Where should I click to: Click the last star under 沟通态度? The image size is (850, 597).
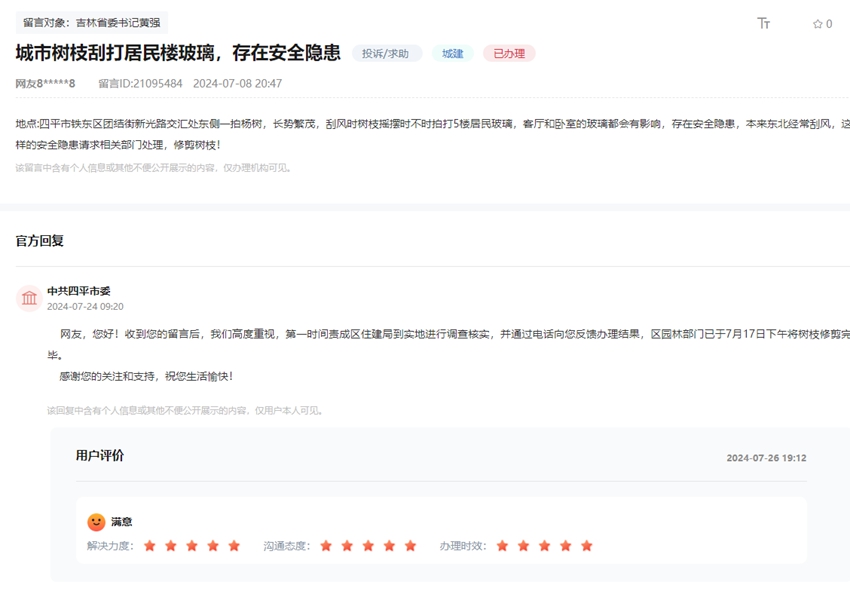tap(408, 546)
